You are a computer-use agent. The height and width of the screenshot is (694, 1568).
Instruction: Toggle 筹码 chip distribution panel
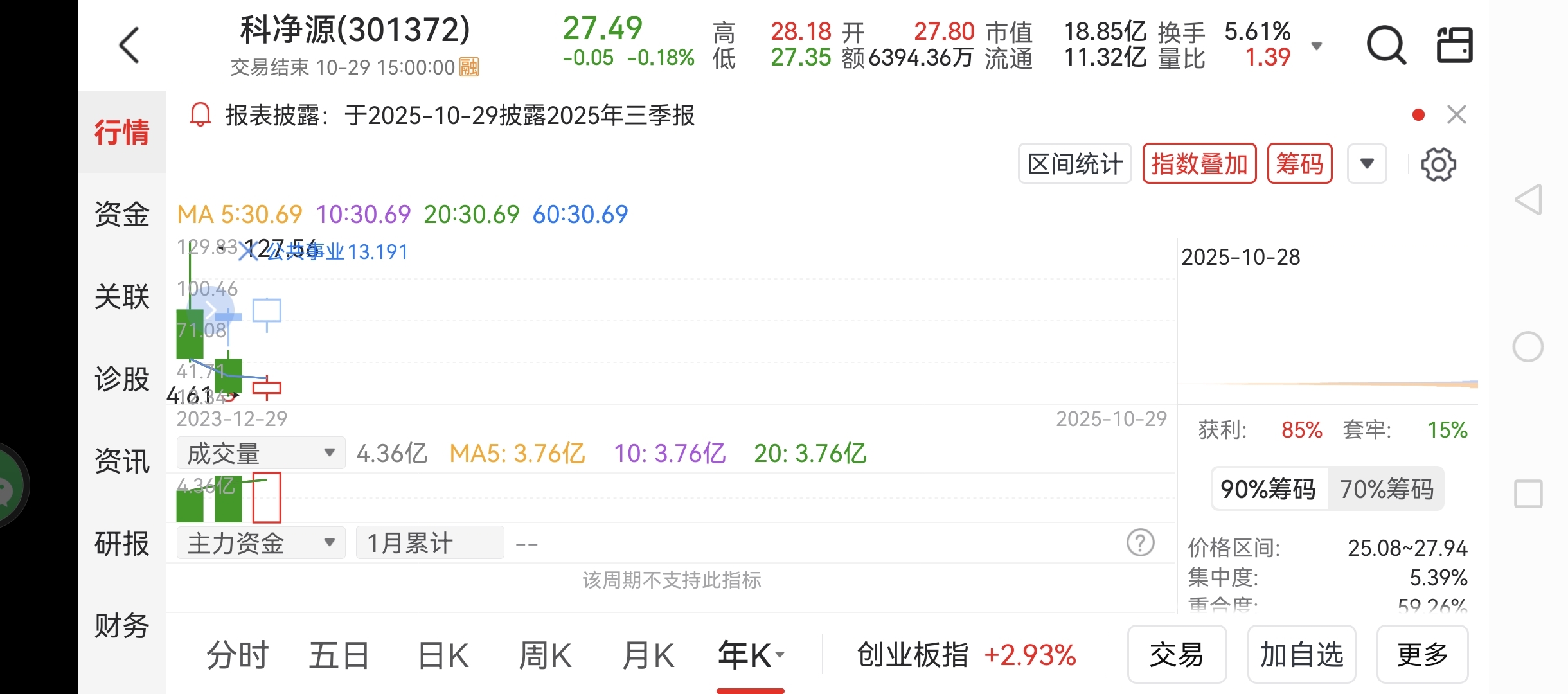(x=1299, y=164)
